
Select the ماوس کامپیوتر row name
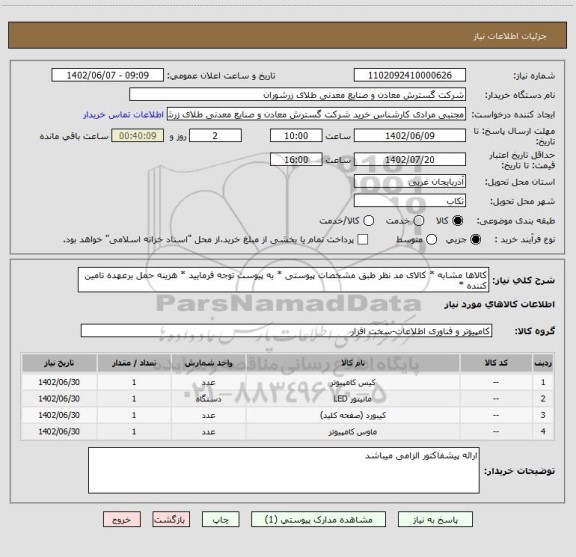[353, 432]
